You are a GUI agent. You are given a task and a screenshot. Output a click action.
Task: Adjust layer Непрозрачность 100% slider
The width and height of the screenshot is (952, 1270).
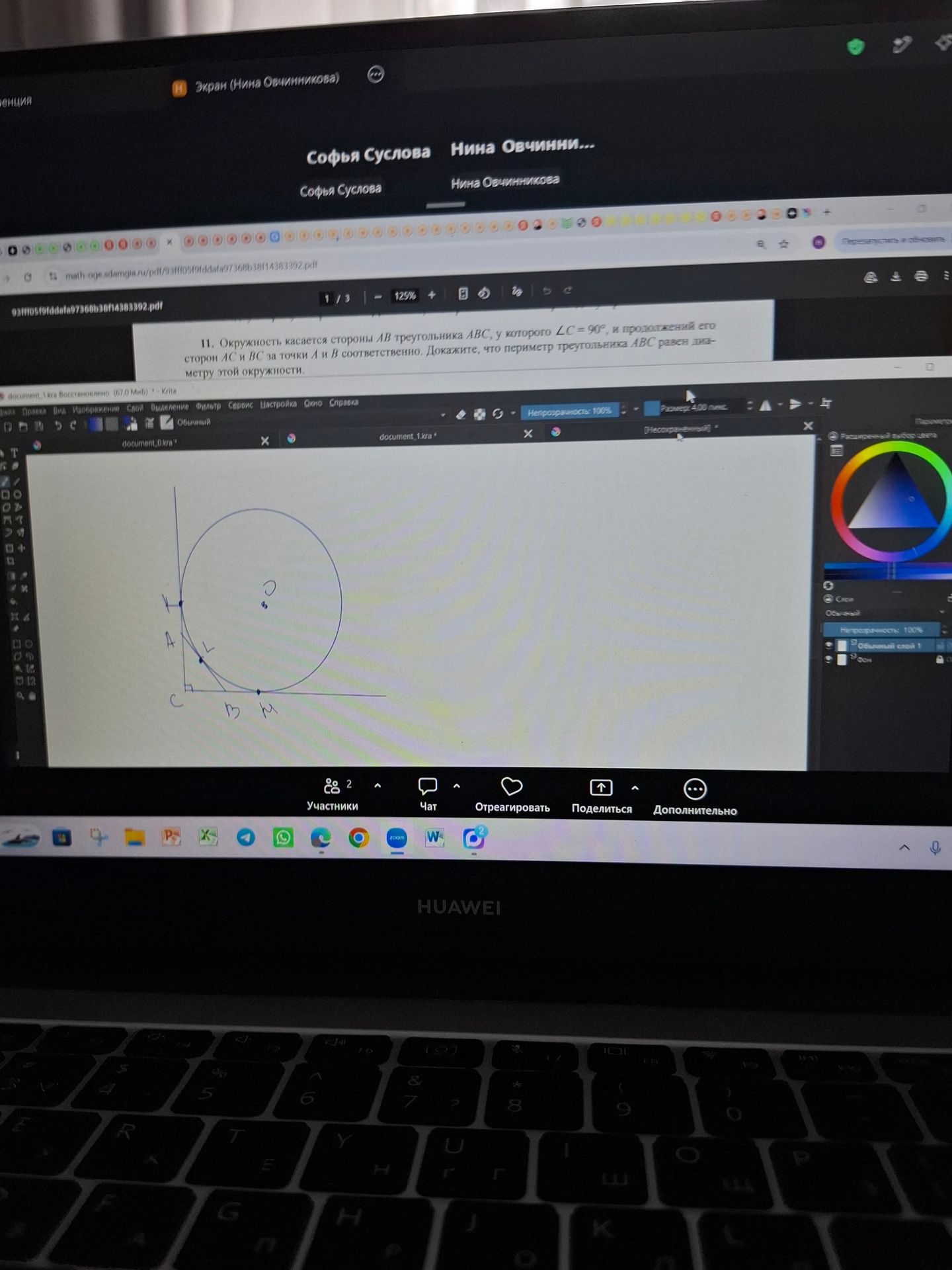click(x=881, y=629)
